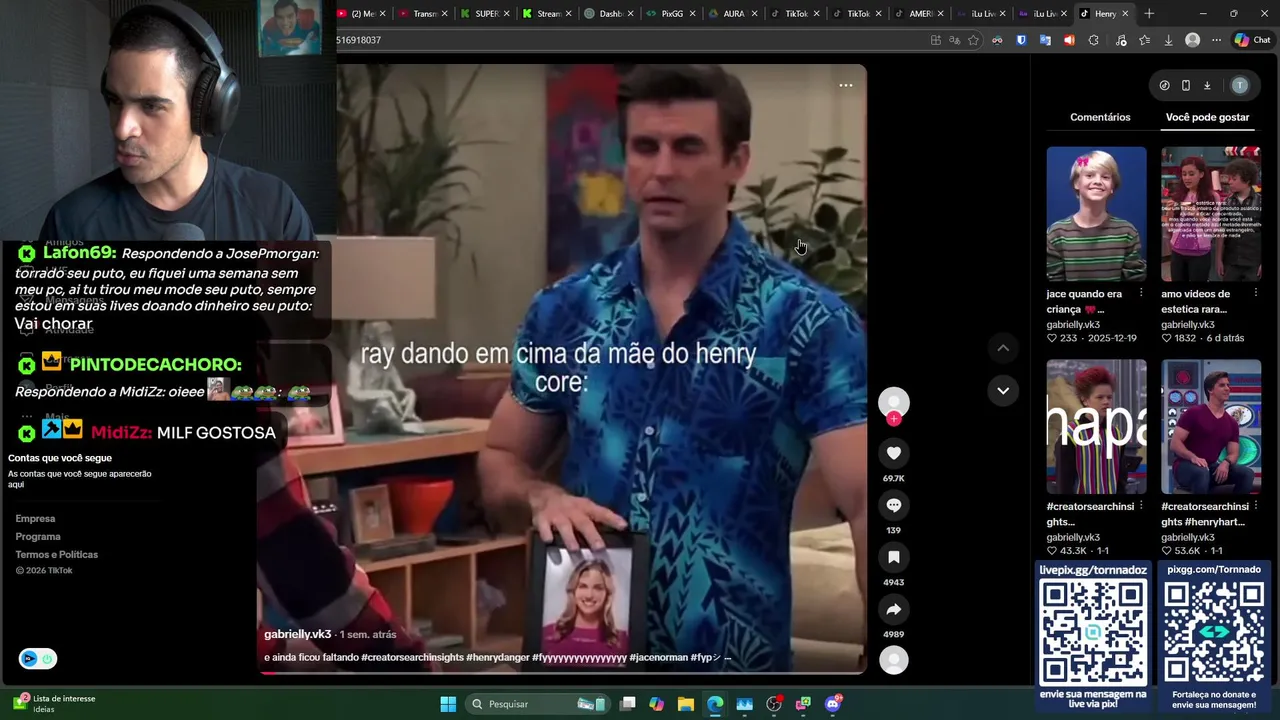Open comments via the speech bubble icon
The width and height of the screenshot is (1280, 720).
(894, 505)
